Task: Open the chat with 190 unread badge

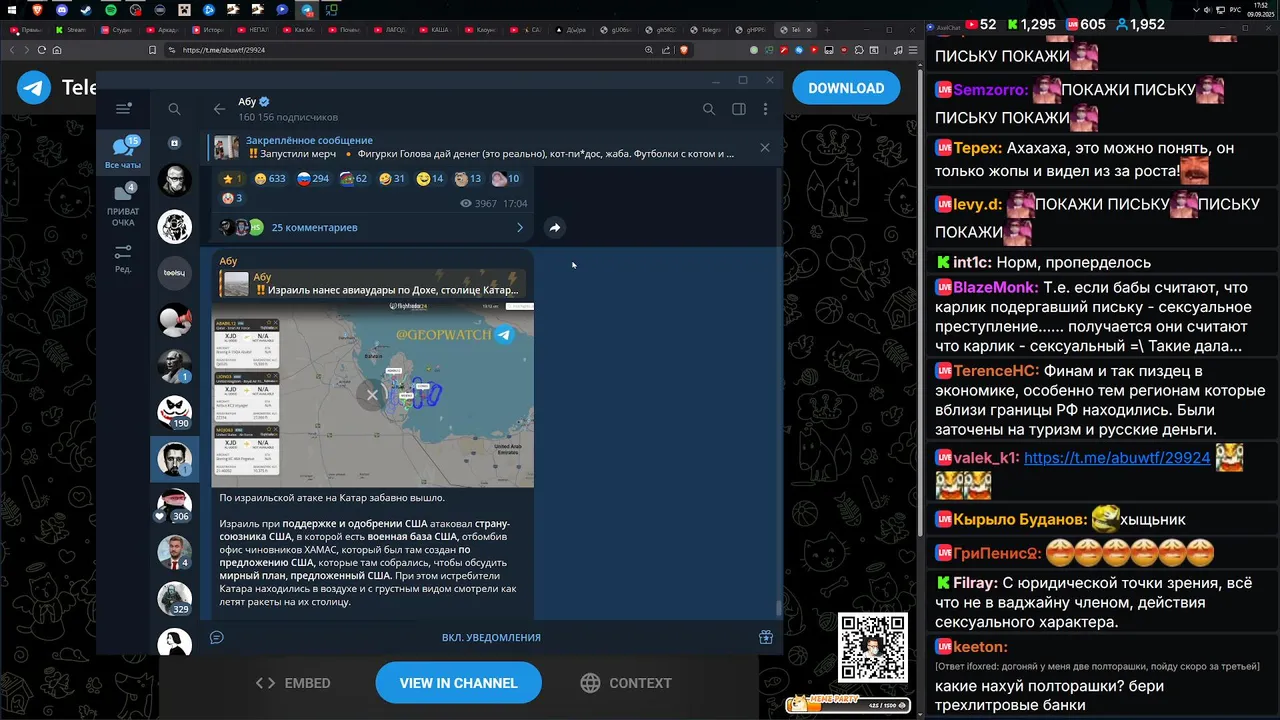Action: [174, 412]
